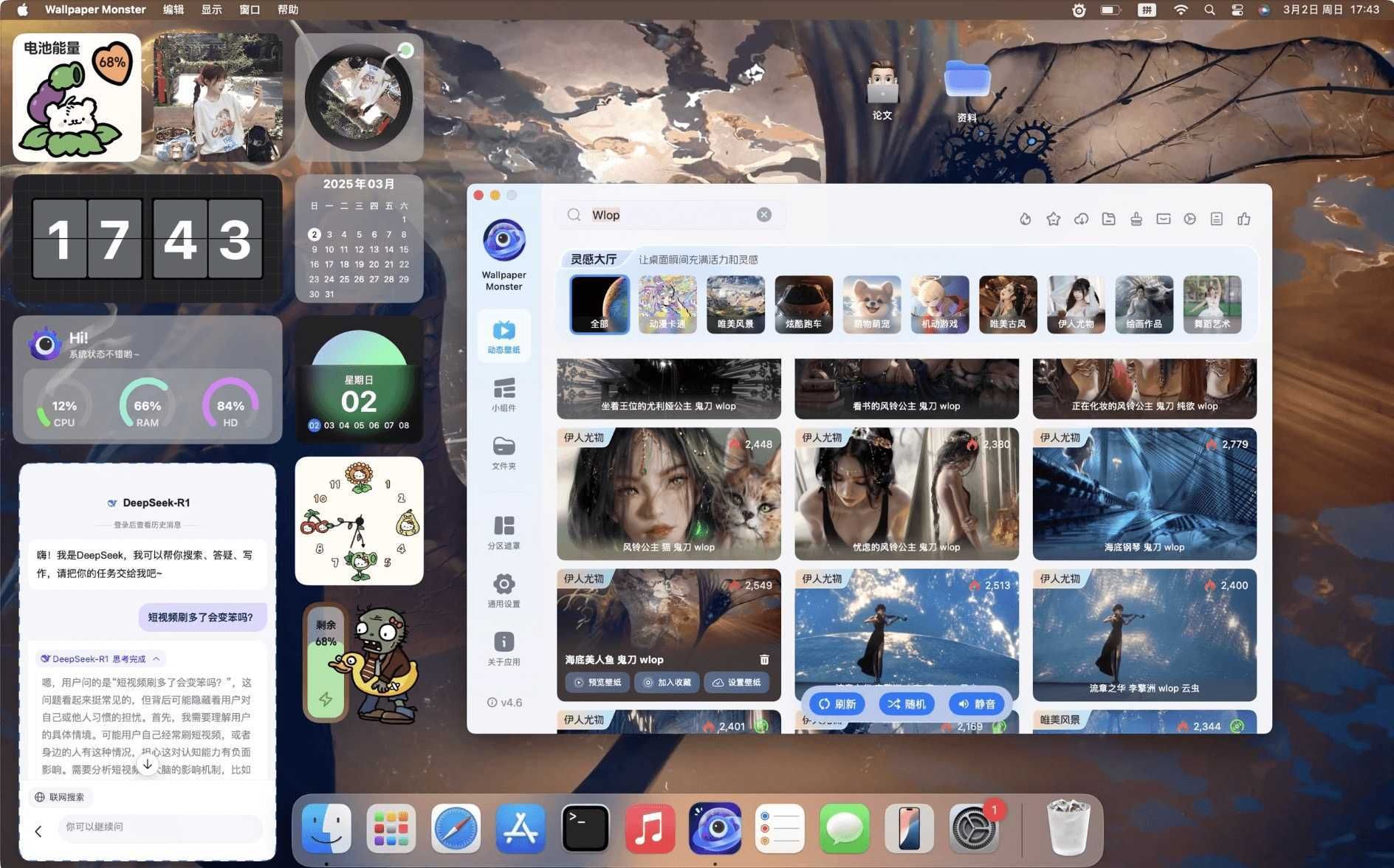Viewport: 1394px width, 868px height.
Task: Open favorites via the star toolbar icon
Action: pyautogui.click(x=1053, y=219)
